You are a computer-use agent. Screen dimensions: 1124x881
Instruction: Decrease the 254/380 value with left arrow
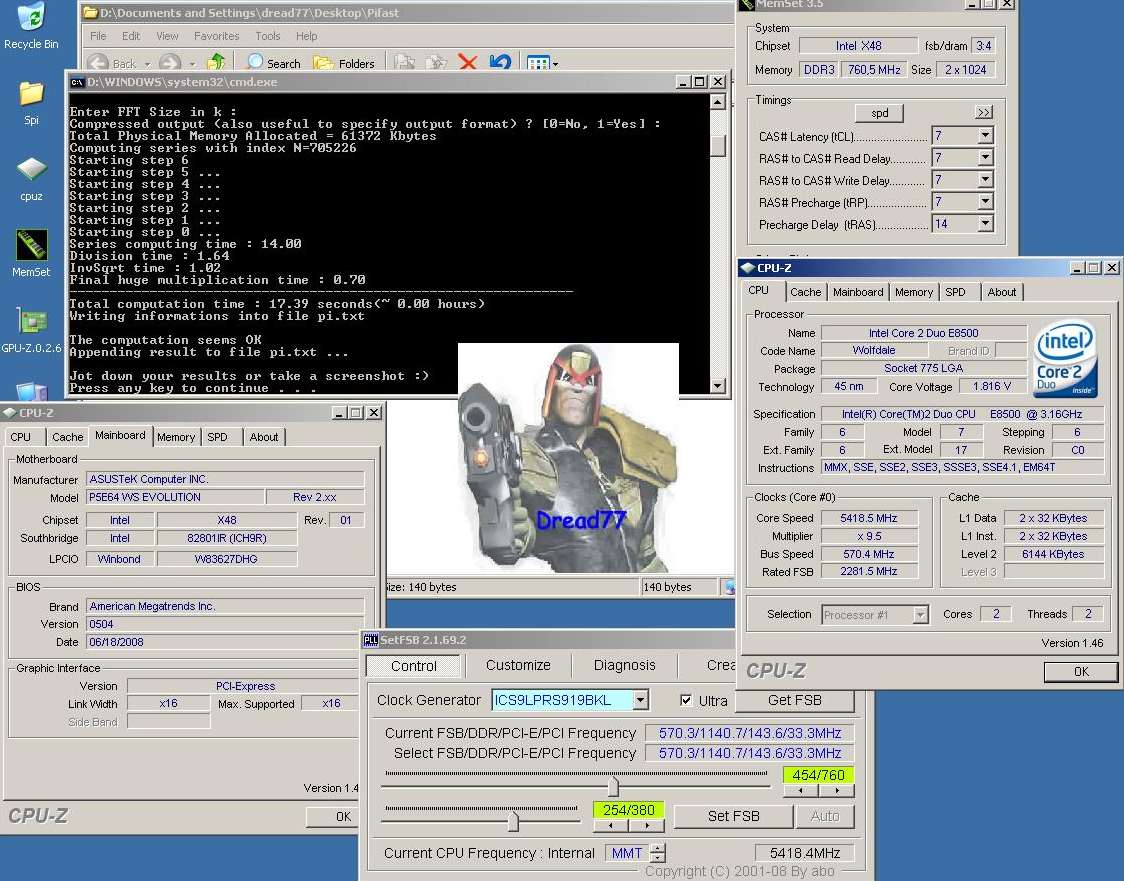611,826
